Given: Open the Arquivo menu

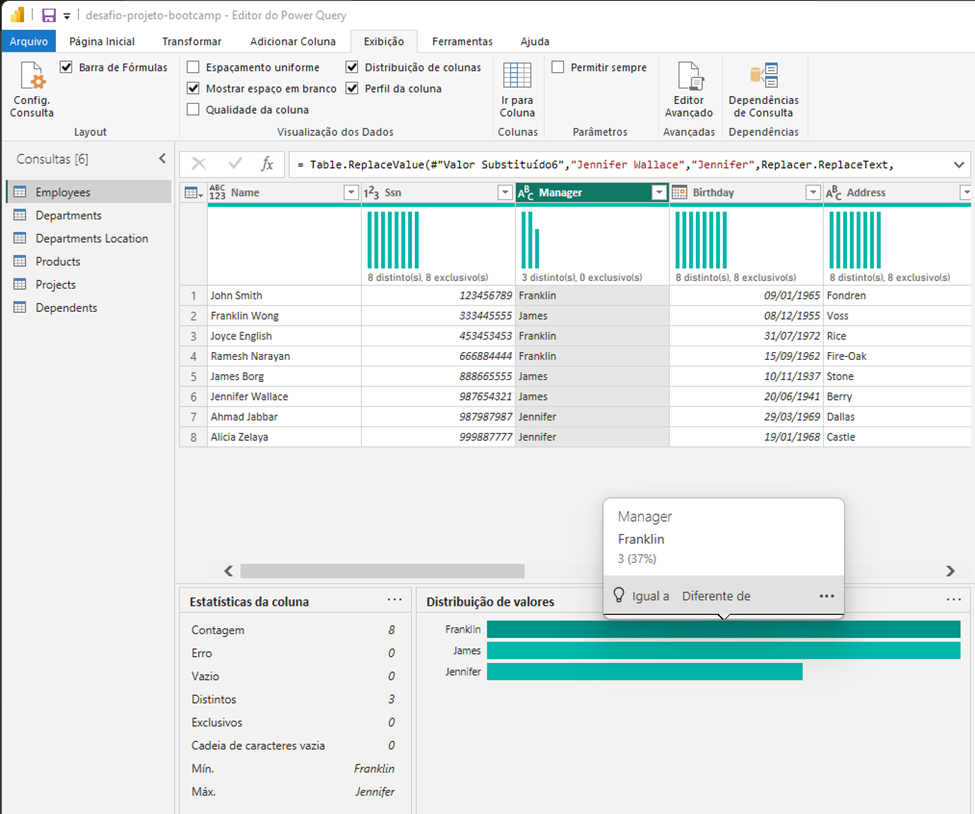Looking at the screenshot, I should [x=30, y=41].
